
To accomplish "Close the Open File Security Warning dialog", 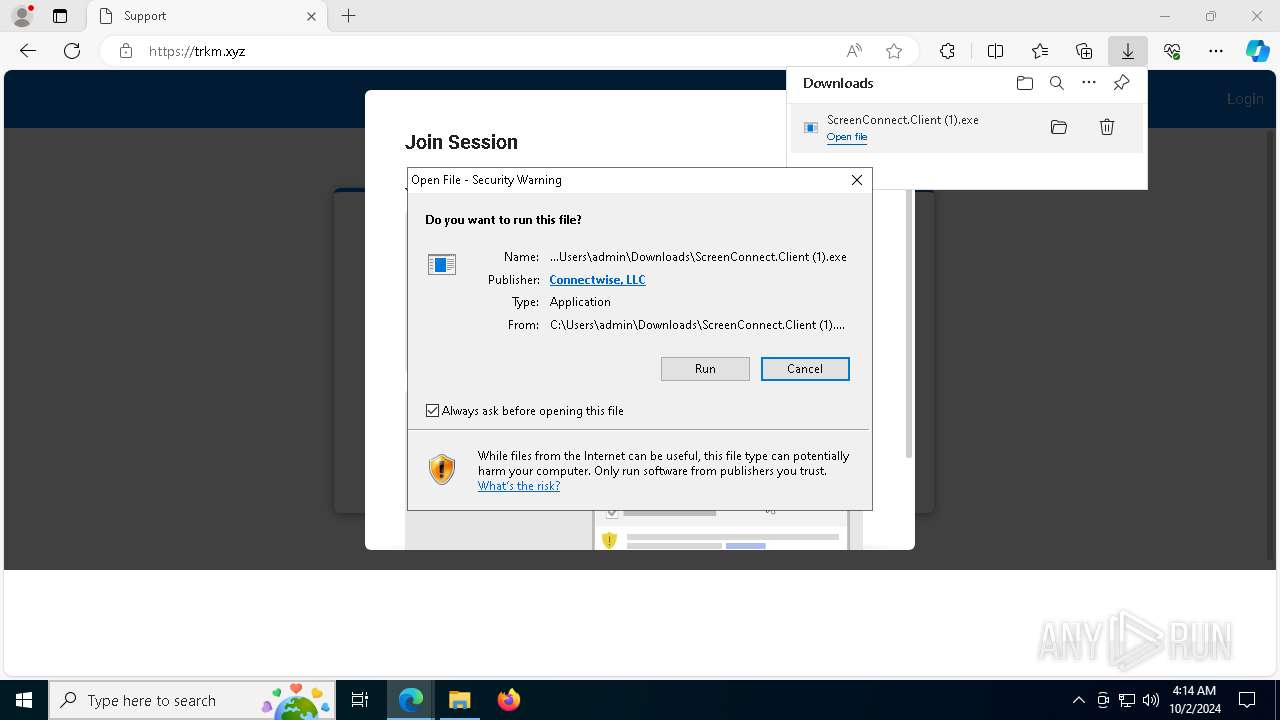I will [857, 180].
